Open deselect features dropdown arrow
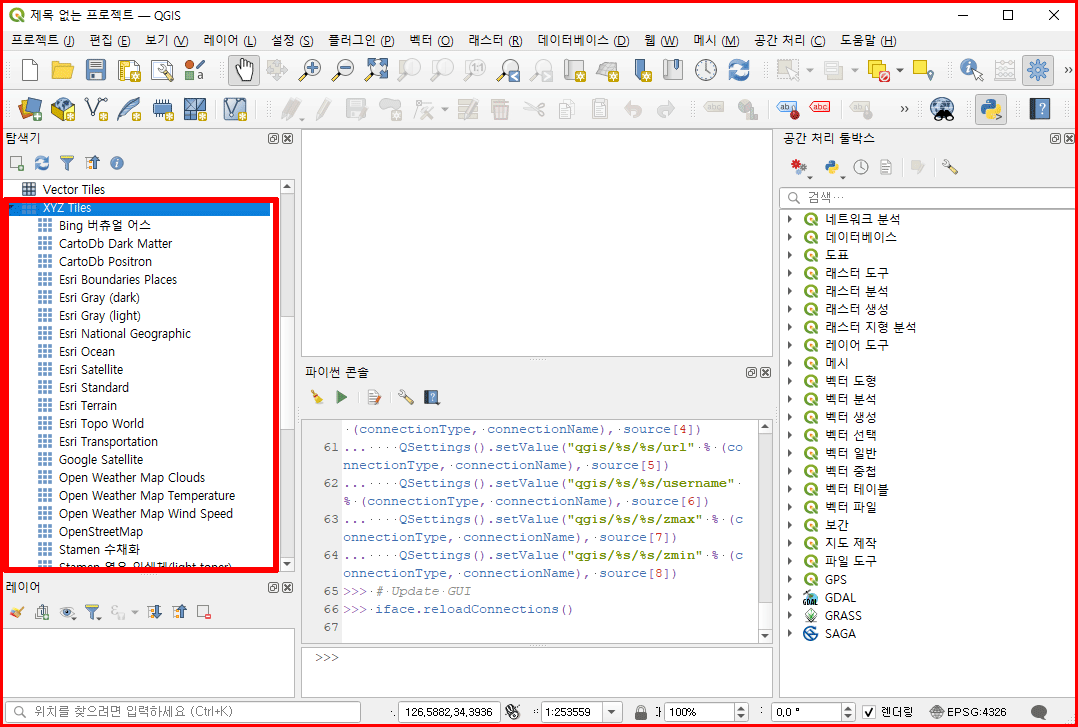The width and height of the screenshot is (1078, 727). pyautogui.click(x=899, y=70)
